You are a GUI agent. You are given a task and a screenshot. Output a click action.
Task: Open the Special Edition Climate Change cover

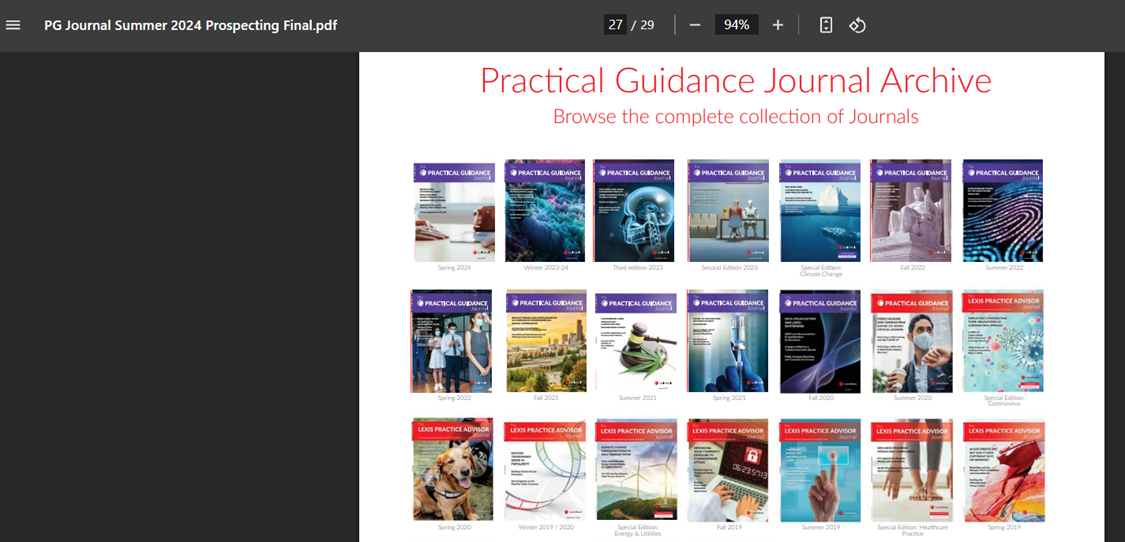point(820,211)
